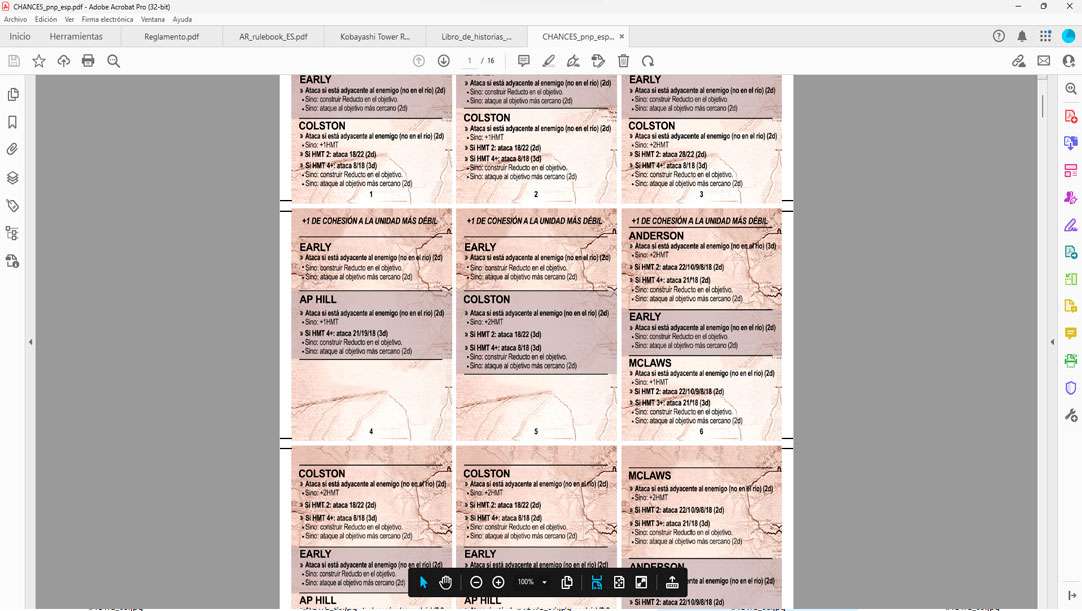
Task: Open the 100% zoom level dropdown
Action: (532, 583)
